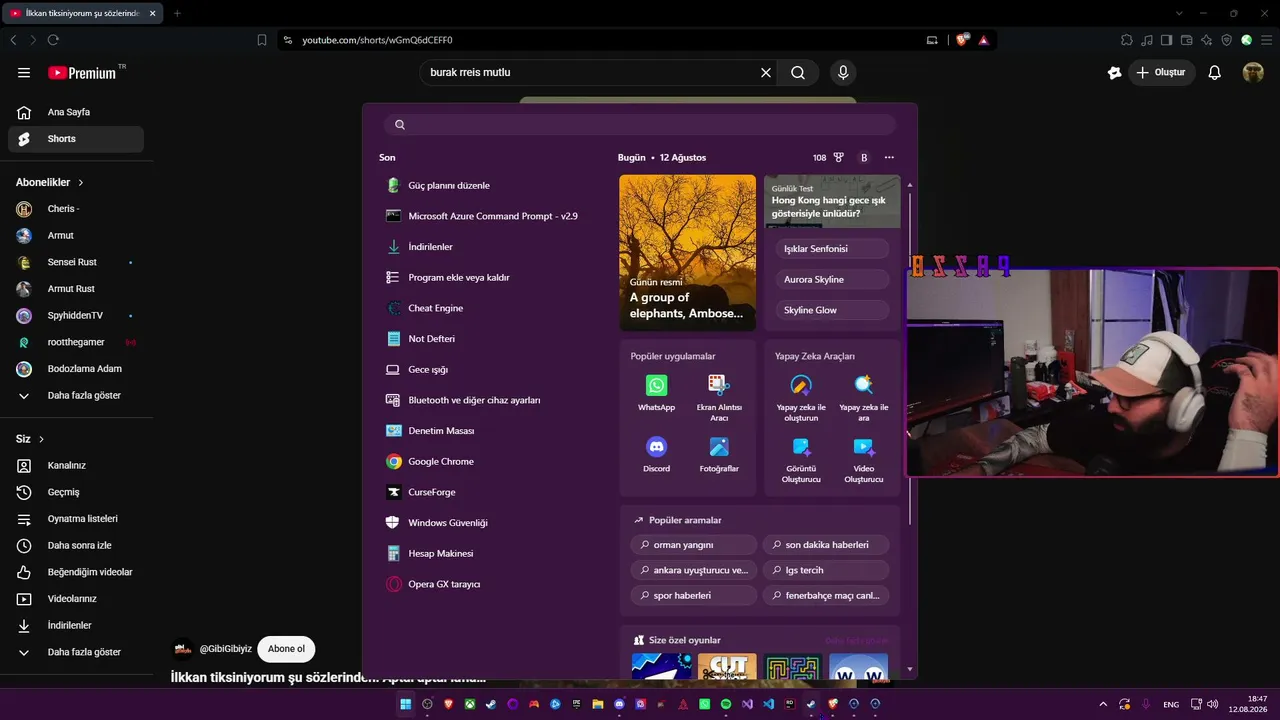
Task: Open Brave tab search dropdown arrow
Action: 1179,13
